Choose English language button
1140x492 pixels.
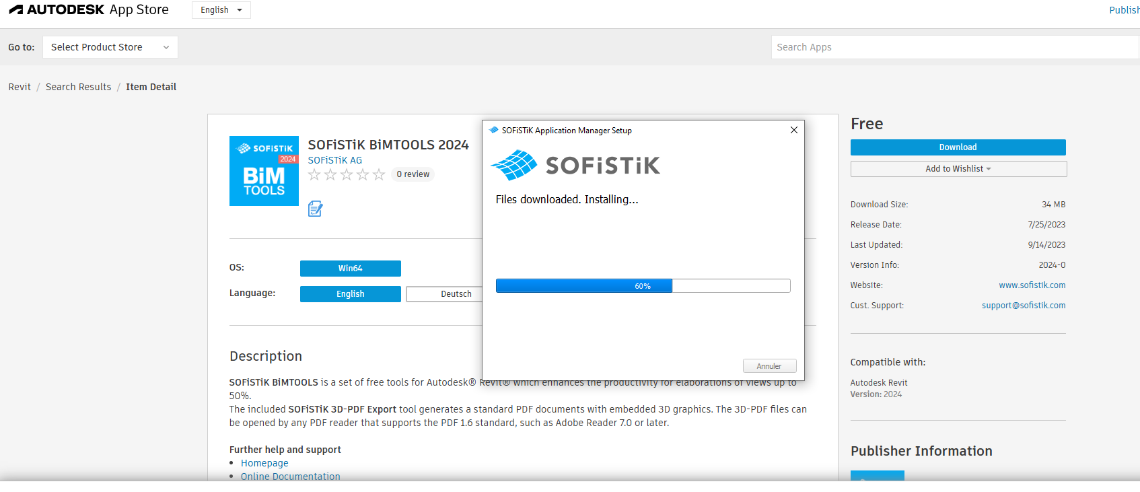tap(350, 294)
